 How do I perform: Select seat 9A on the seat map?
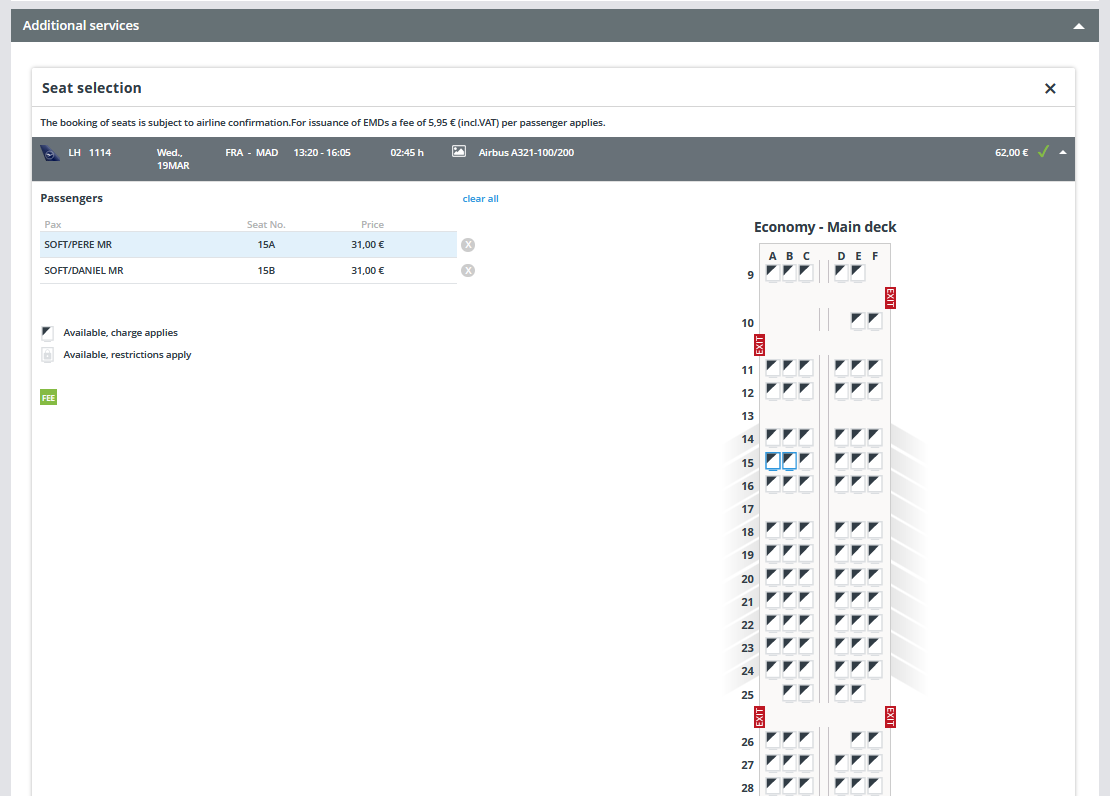(772, 272)
